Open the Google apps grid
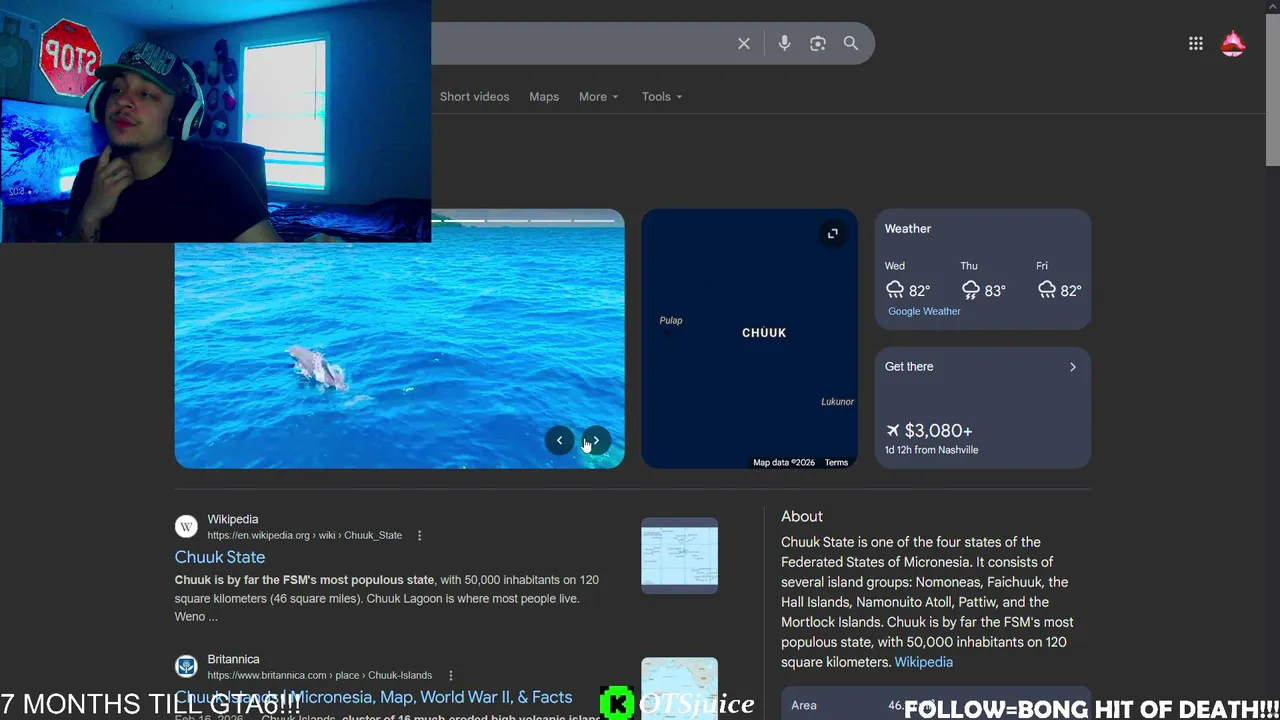1280x720 pixels. click(1196, 44)
